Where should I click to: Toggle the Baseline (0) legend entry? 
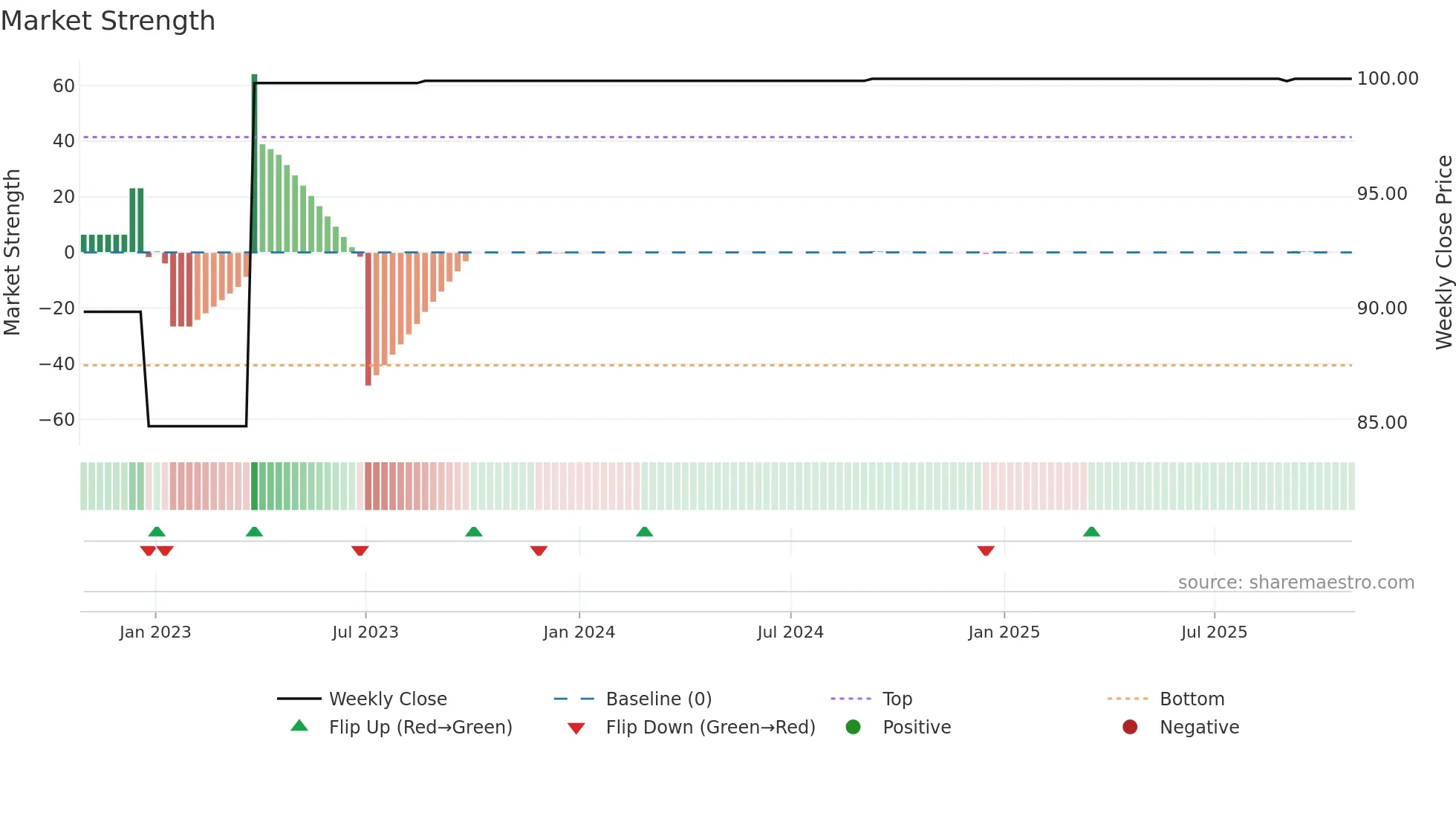point(633,699)
